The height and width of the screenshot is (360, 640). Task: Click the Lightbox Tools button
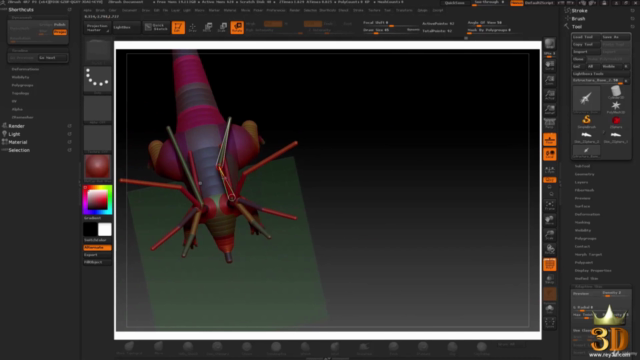tap(601, 73)
